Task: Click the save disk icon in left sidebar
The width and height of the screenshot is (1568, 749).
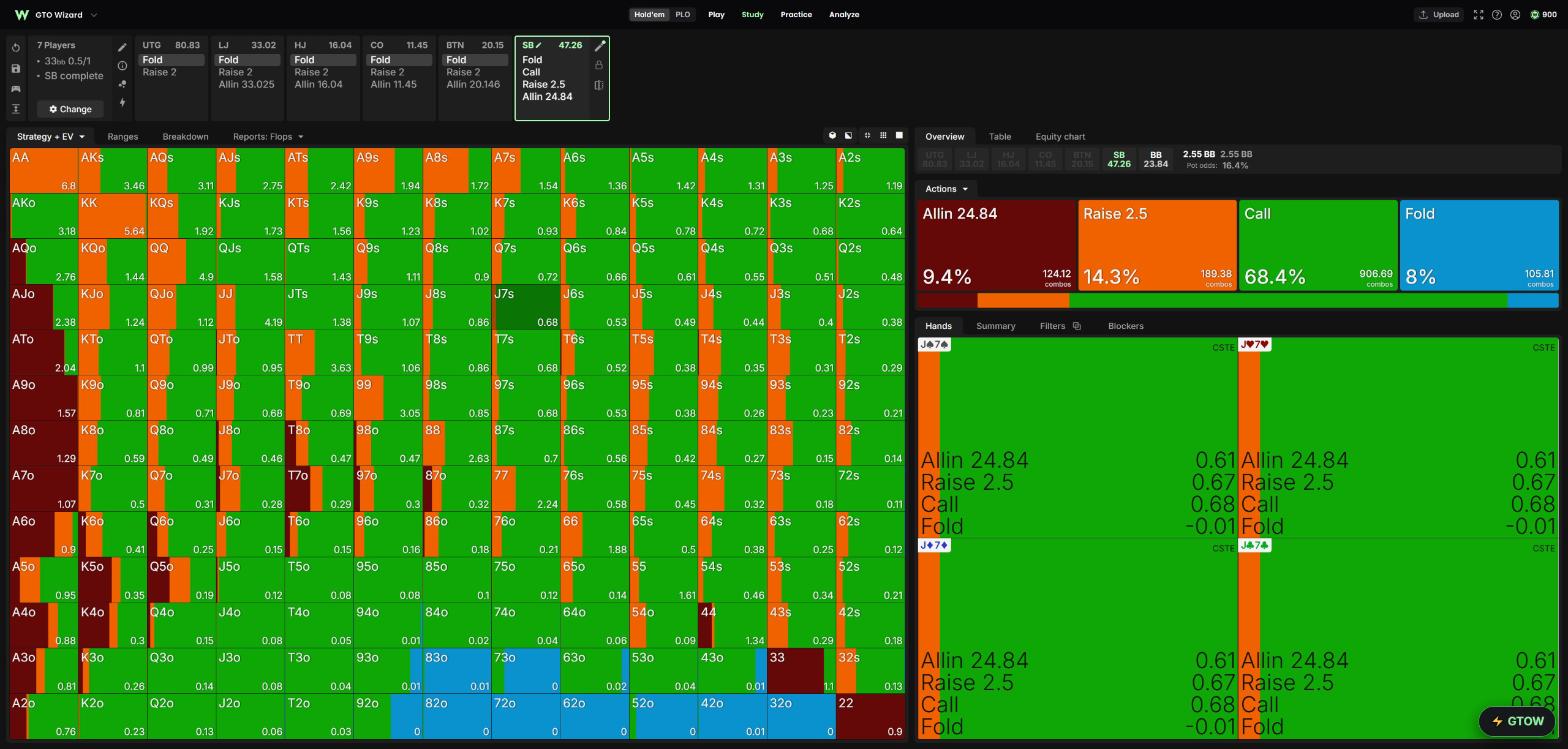Action: pyautogui.click(x=16, y=68)
